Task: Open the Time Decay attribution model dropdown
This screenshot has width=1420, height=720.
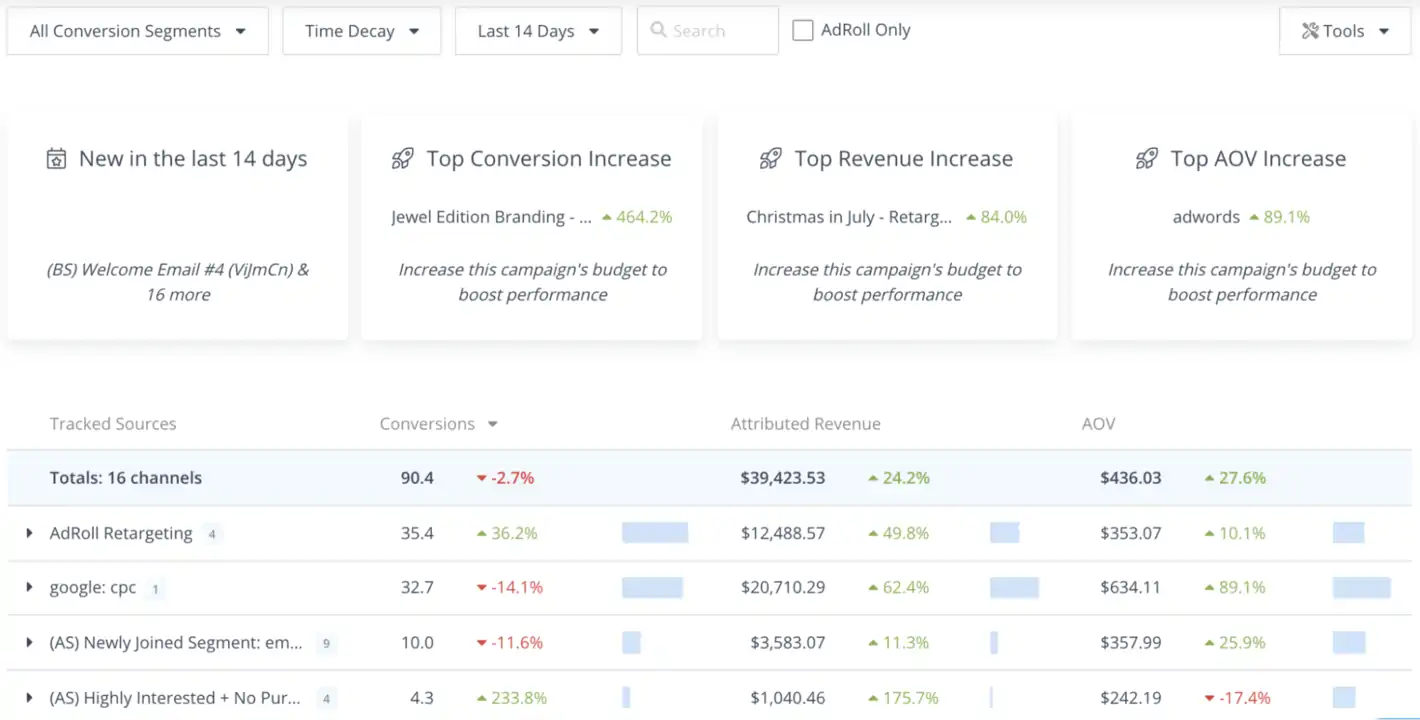Action: coord(361,30)
